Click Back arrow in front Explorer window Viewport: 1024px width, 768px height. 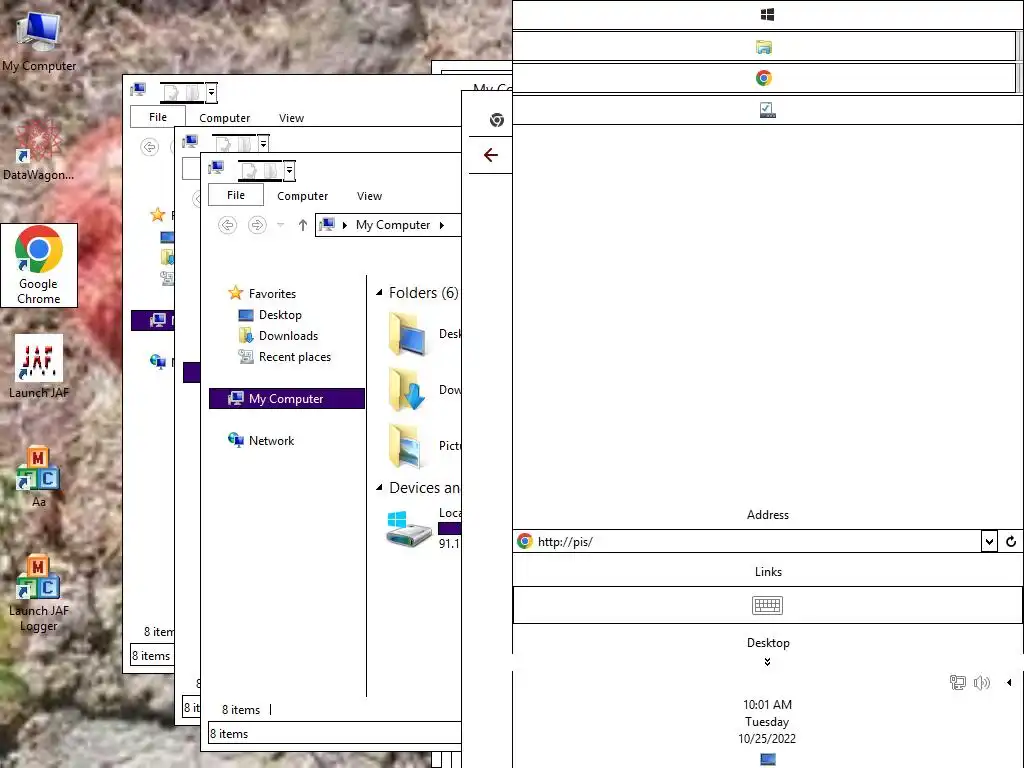227,225
